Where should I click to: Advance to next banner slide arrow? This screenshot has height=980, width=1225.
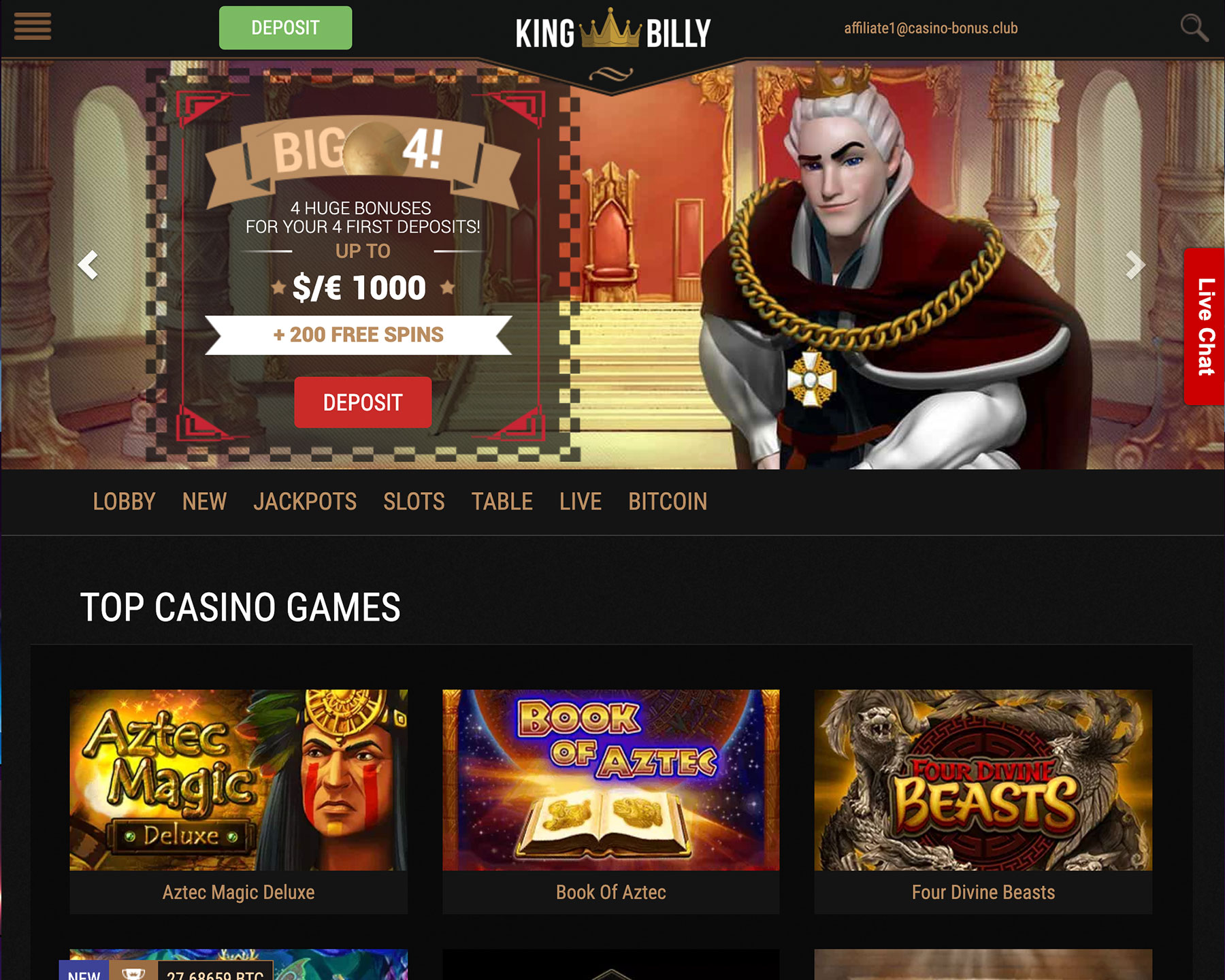[1134, 265]
